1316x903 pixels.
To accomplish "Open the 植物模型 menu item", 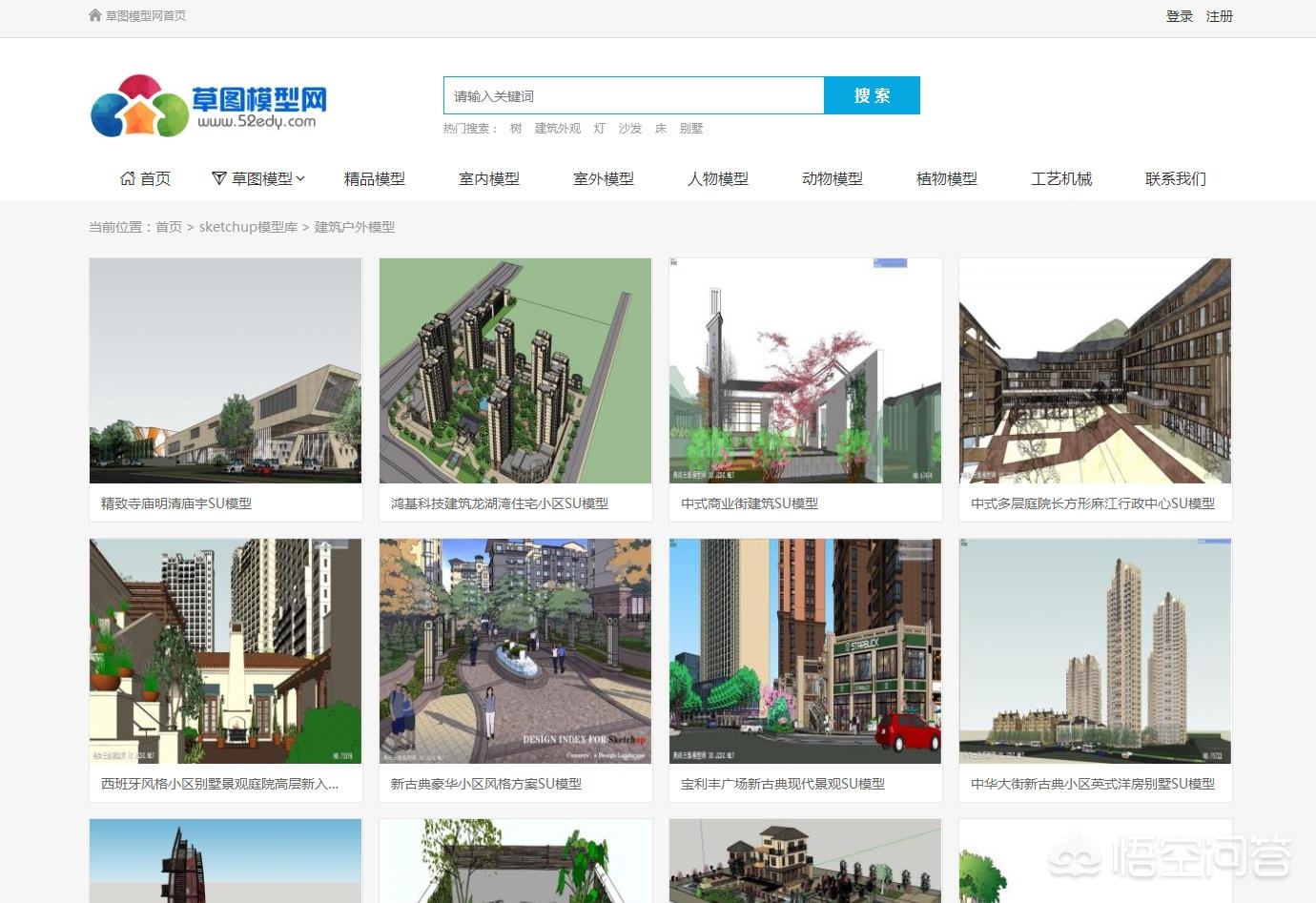I will pyautogui.click(x=947, y=178).
